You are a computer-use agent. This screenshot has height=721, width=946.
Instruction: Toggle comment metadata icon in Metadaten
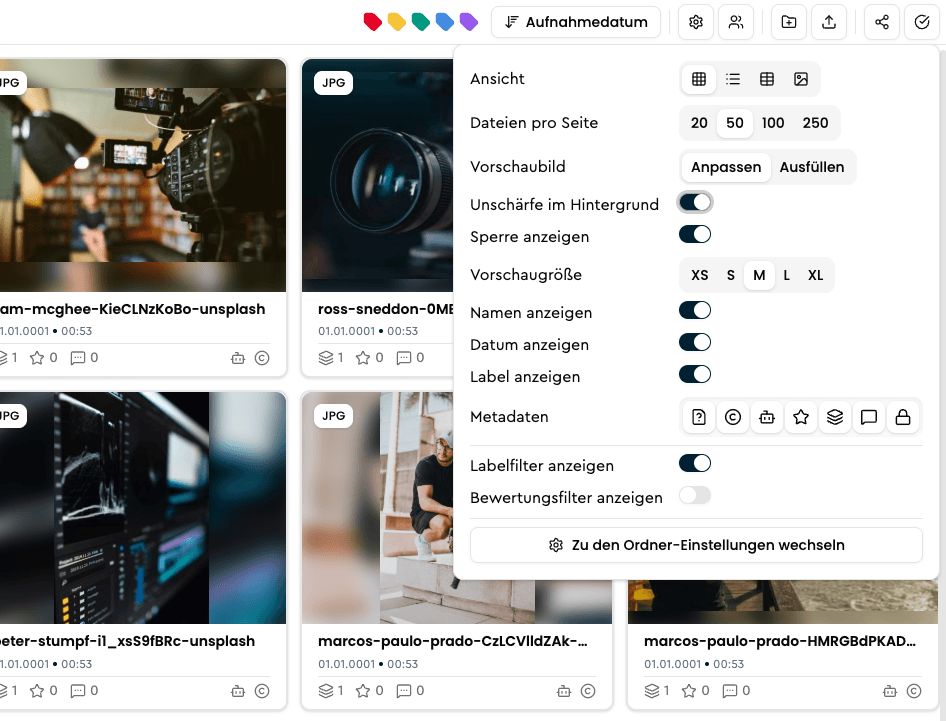(x=869, y=417)
